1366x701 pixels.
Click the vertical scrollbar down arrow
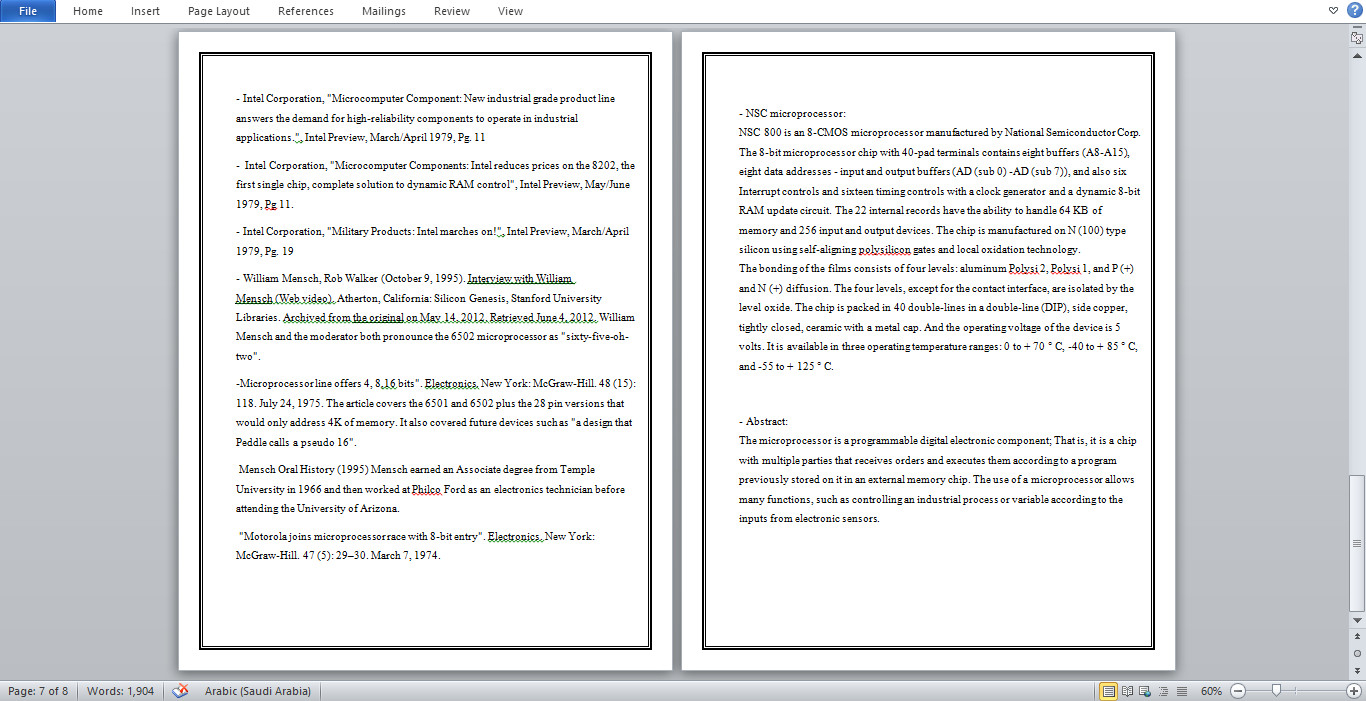pos(1356,620)
